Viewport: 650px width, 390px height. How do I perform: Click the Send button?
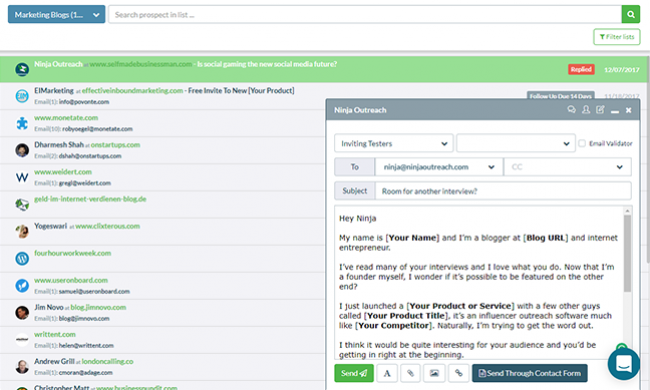[354, 373]
